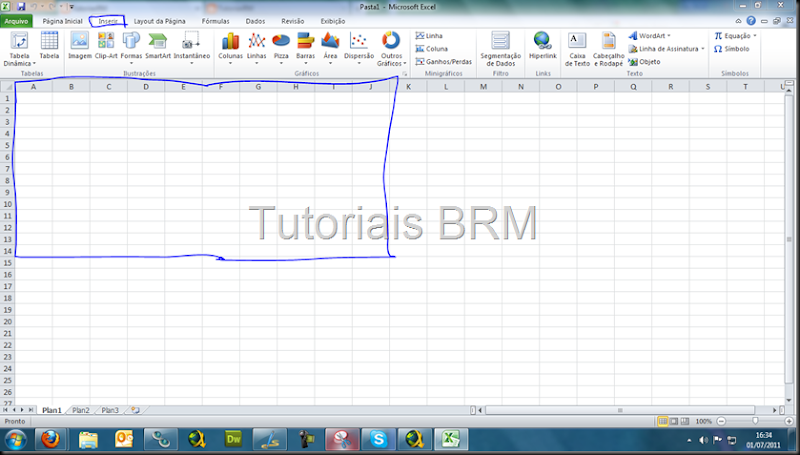
Task: Select the Plan2 sheet tab
Action: click(81, 410)
